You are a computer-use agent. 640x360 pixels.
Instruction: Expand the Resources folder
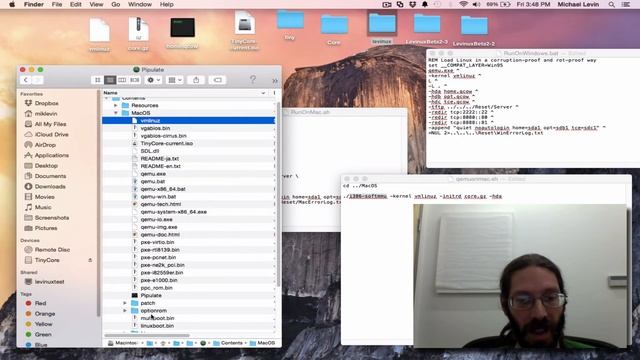coord(116,105)
